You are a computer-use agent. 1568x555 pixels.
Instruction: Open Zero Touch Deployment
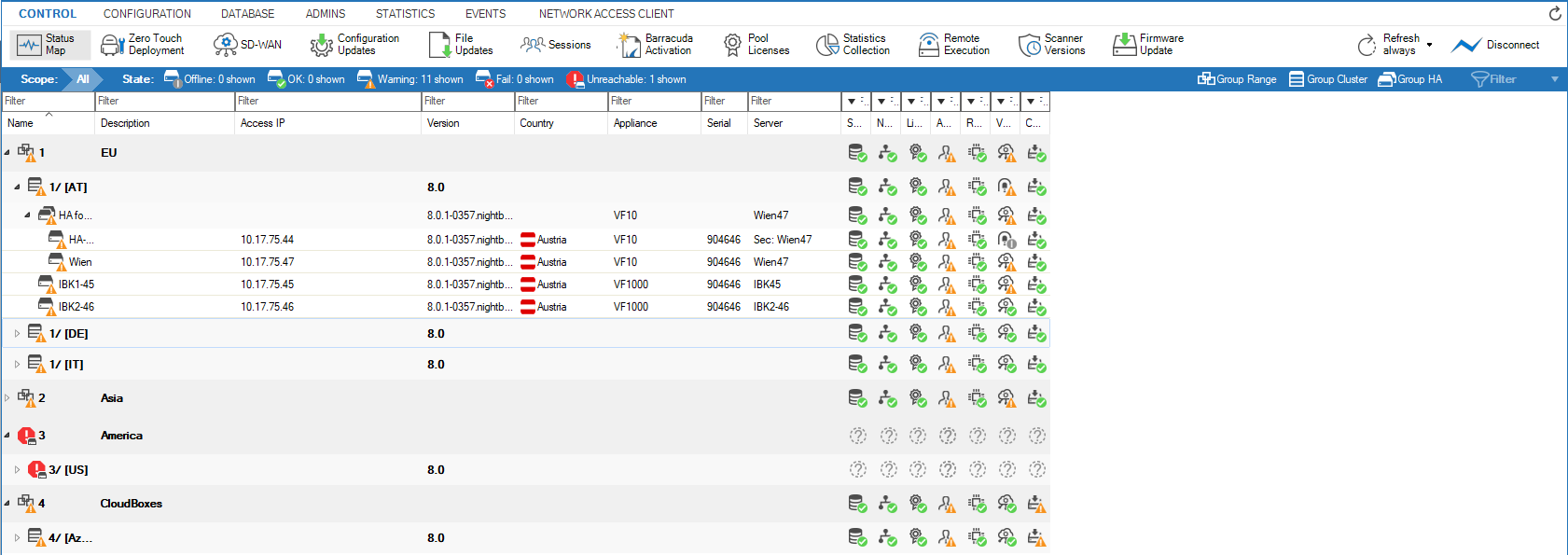[x=143, y=45]
